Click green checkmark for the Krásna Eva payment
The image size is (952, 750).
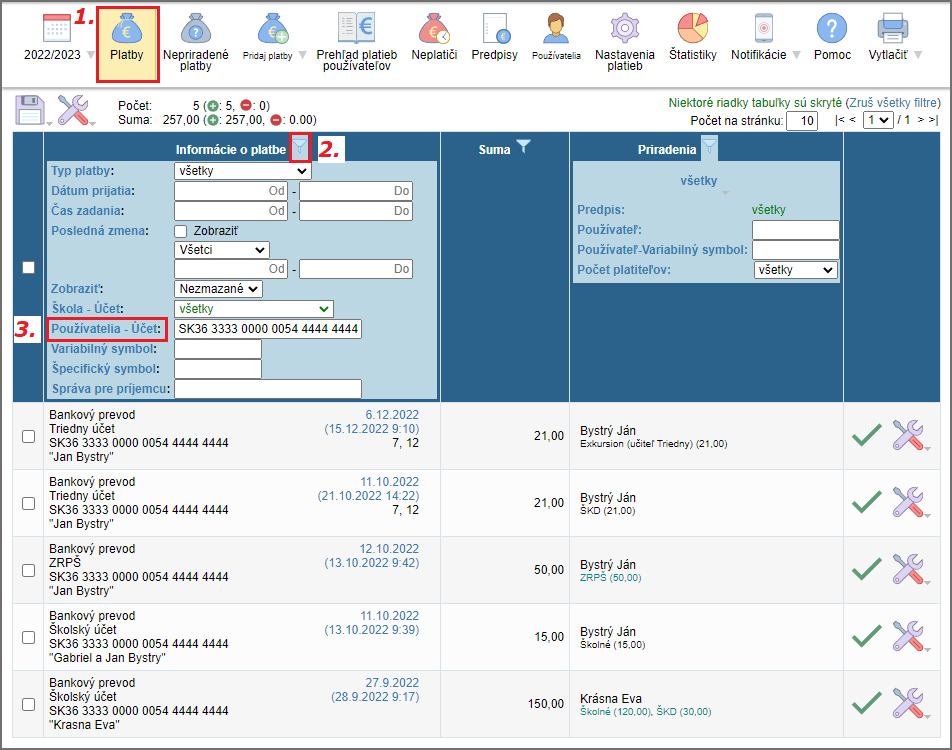[x=867, y=703]
